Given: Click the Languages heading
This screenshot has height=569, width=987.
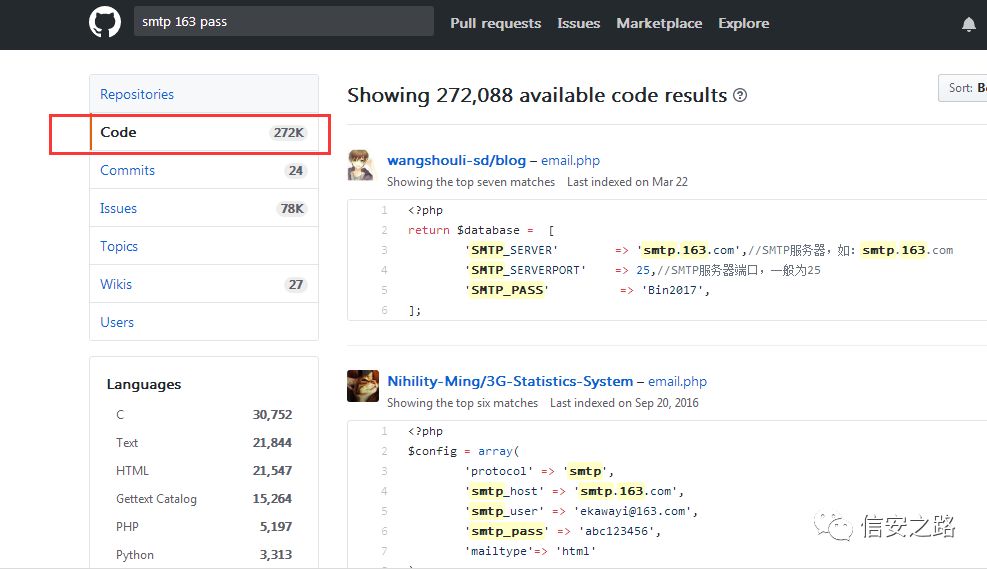Looking at the screenshot, I should tap(144, 384).
